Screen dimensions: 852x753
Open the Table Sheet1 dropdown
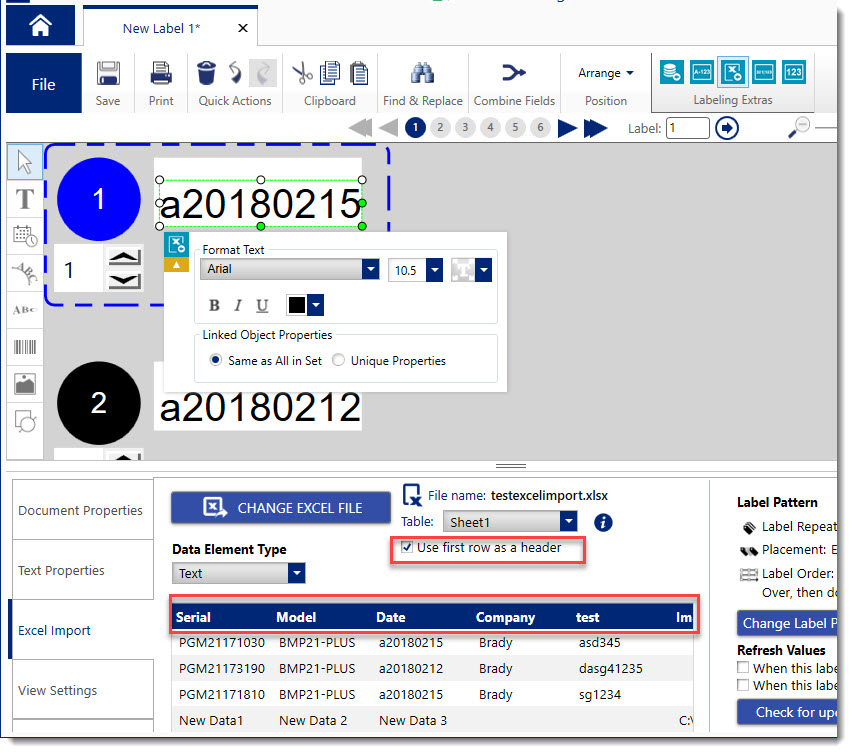click(x=568, y=522)
